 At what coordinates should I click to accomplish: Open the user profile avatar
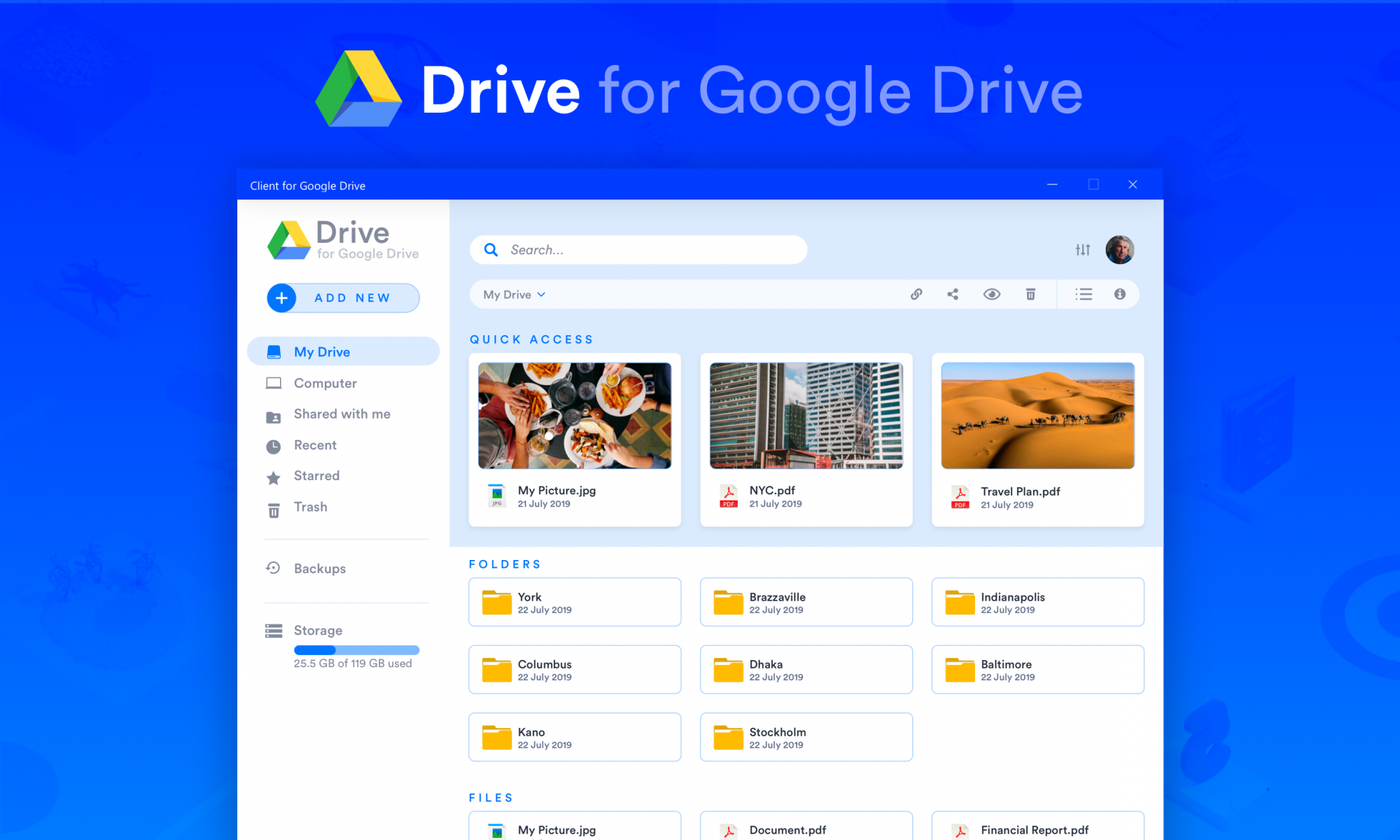1120,250
